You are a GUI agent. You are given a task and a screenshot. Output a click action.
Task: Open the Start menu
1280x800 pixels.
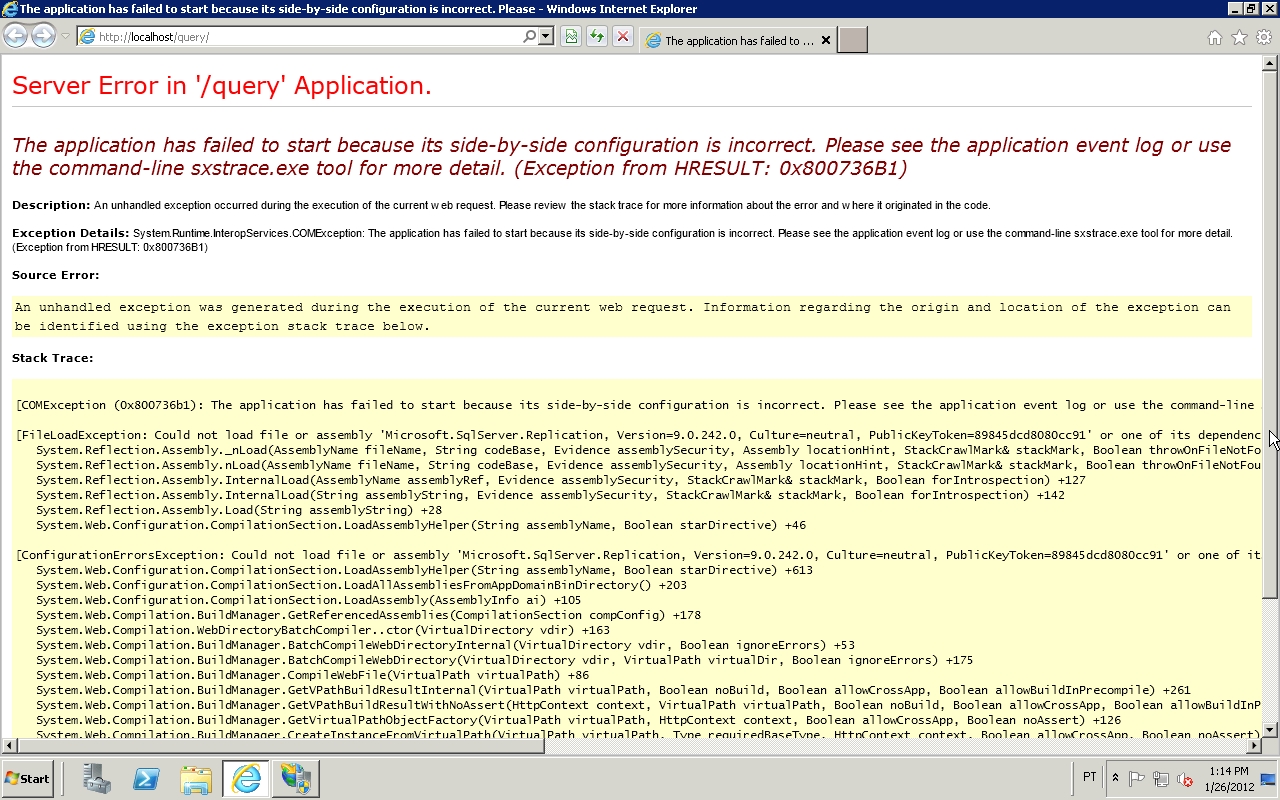click(27, 778)
